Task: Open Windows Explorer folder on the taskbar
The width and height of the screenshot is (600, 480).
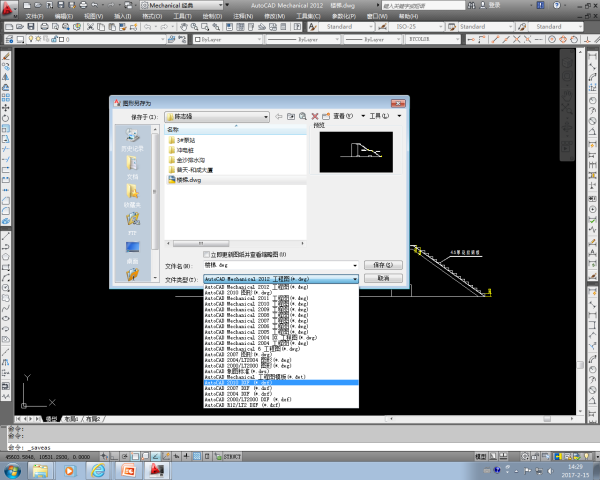Action: tap(40, 470)
